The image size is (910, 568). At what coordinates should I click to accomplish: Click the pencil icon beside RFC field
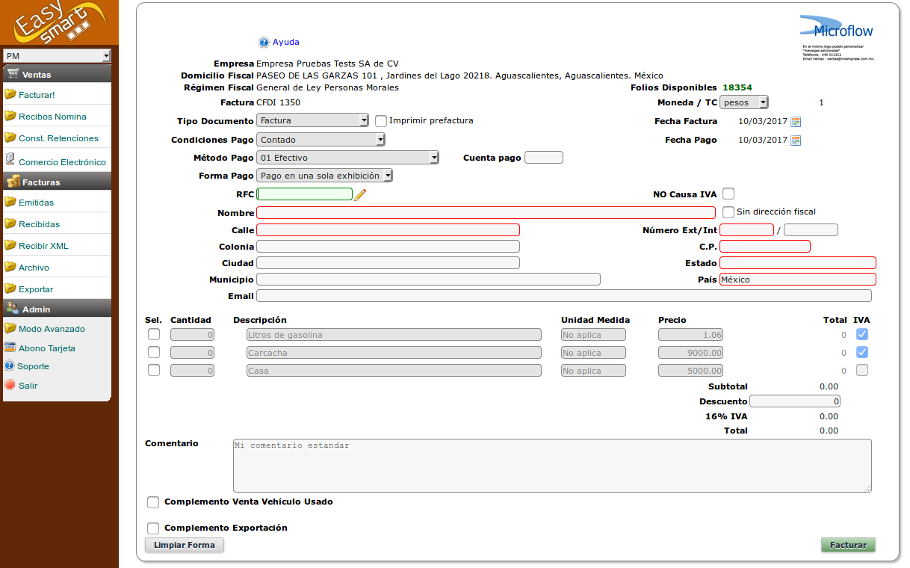tap(361, 195)
